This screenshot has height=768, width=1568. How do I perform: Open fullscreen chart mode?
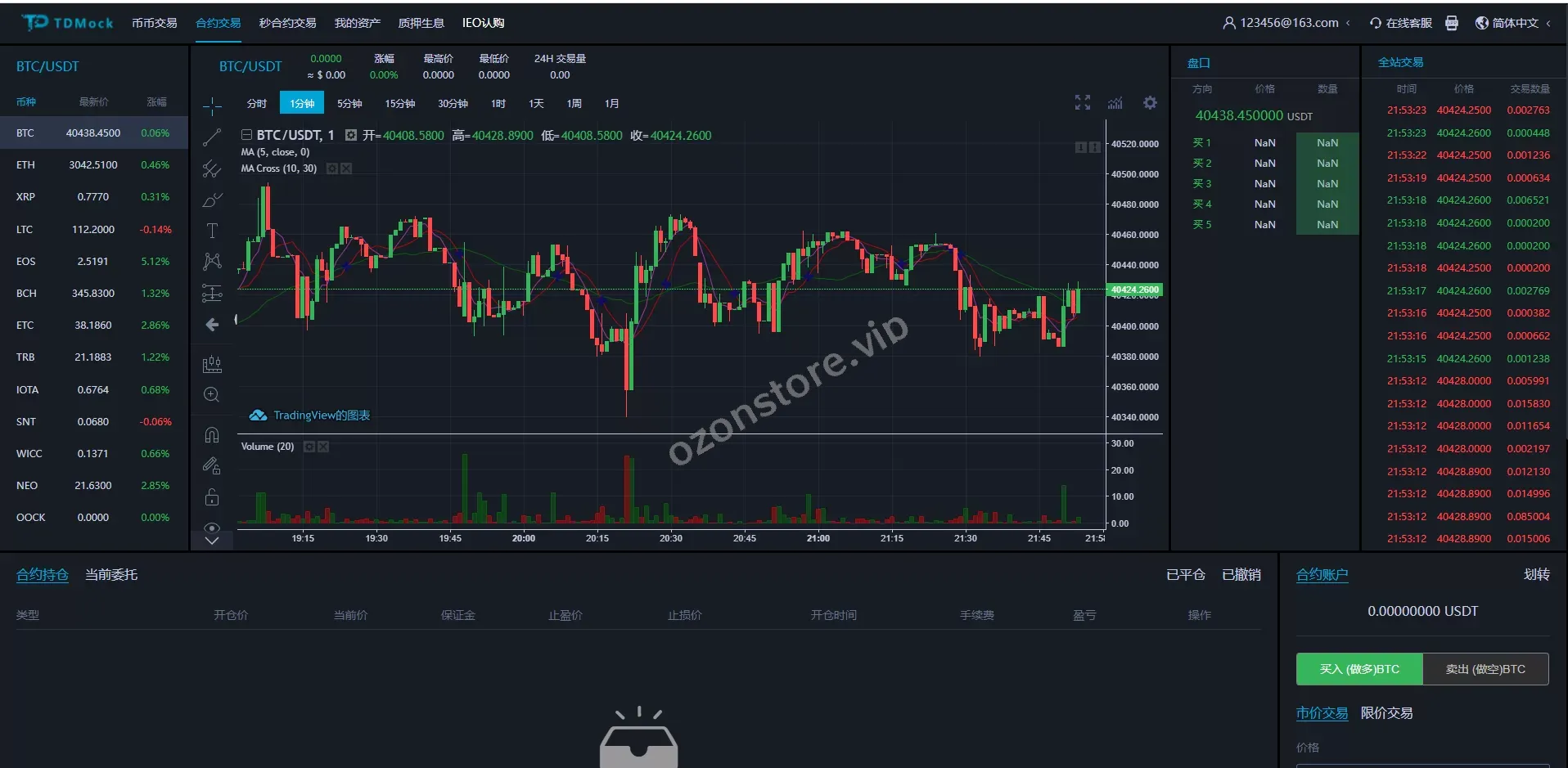click(x=1083, y=102)
